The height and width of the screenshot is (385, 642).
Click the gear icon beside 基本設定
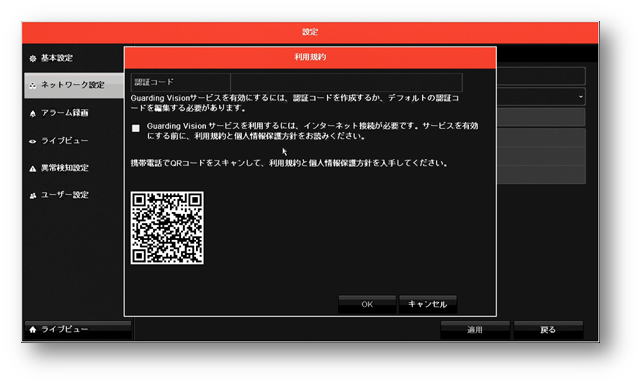click(x=33, y=59)
